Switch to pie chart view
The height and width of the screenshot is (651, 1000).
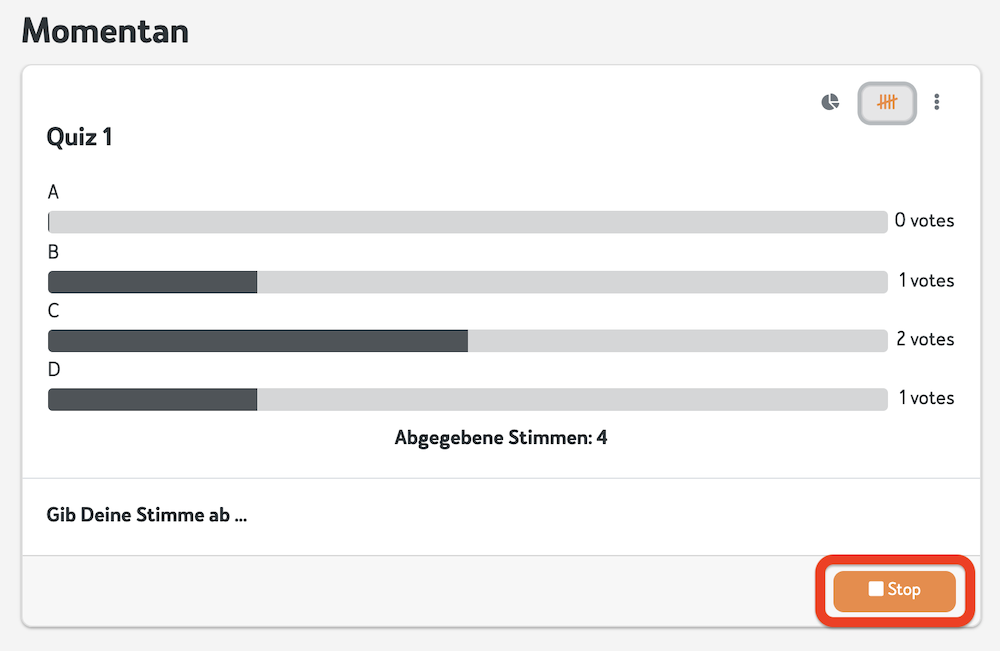pos(830,102)
